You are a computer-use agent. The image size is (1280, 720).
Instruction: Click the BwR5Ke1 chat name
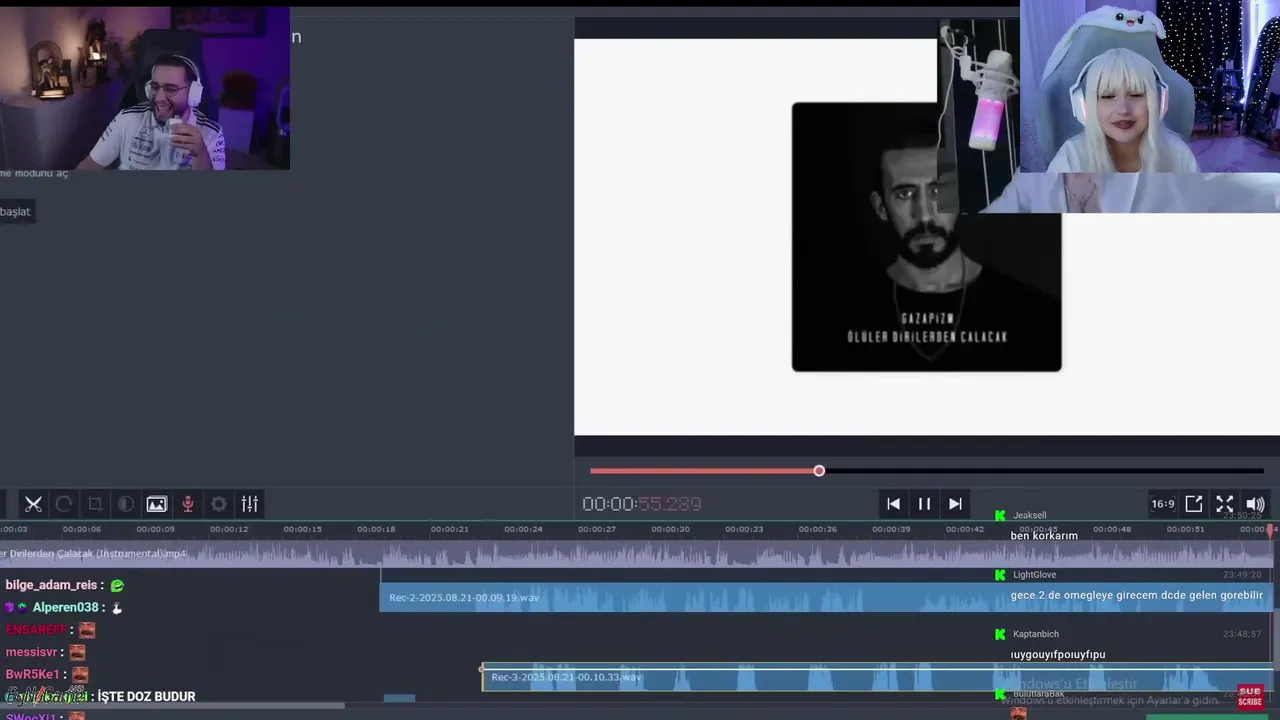(x=33, y=674)
